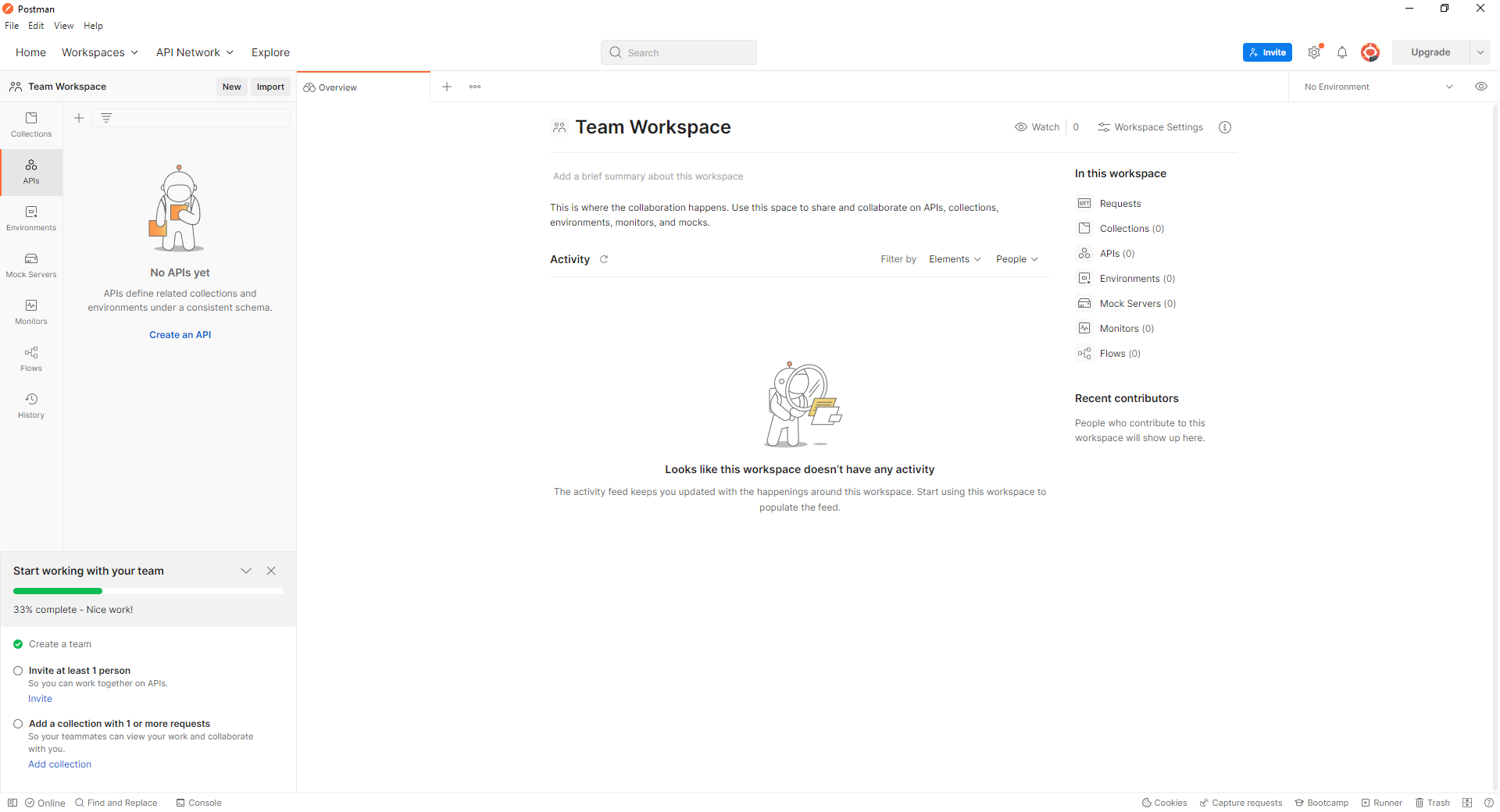Click the 'Add collection' link
This screenshot has width=1500, height=812.
click(59, 764)
